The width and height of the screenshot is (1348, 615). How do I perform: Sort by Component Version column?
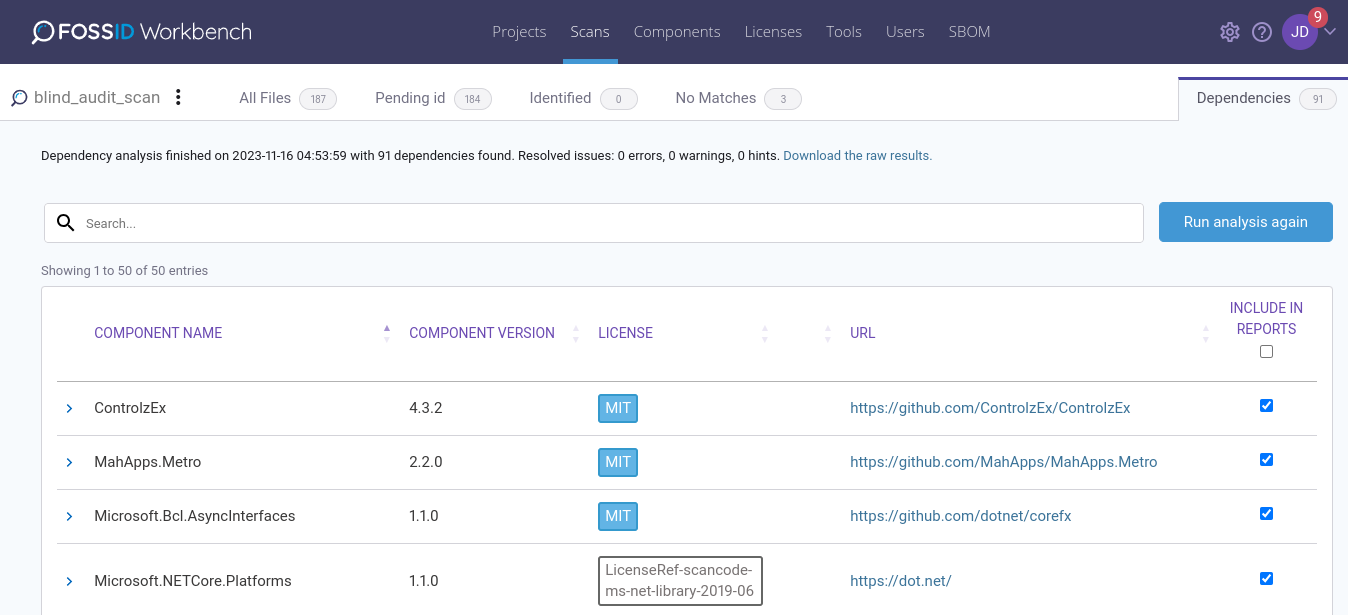[x=482, y=333]
